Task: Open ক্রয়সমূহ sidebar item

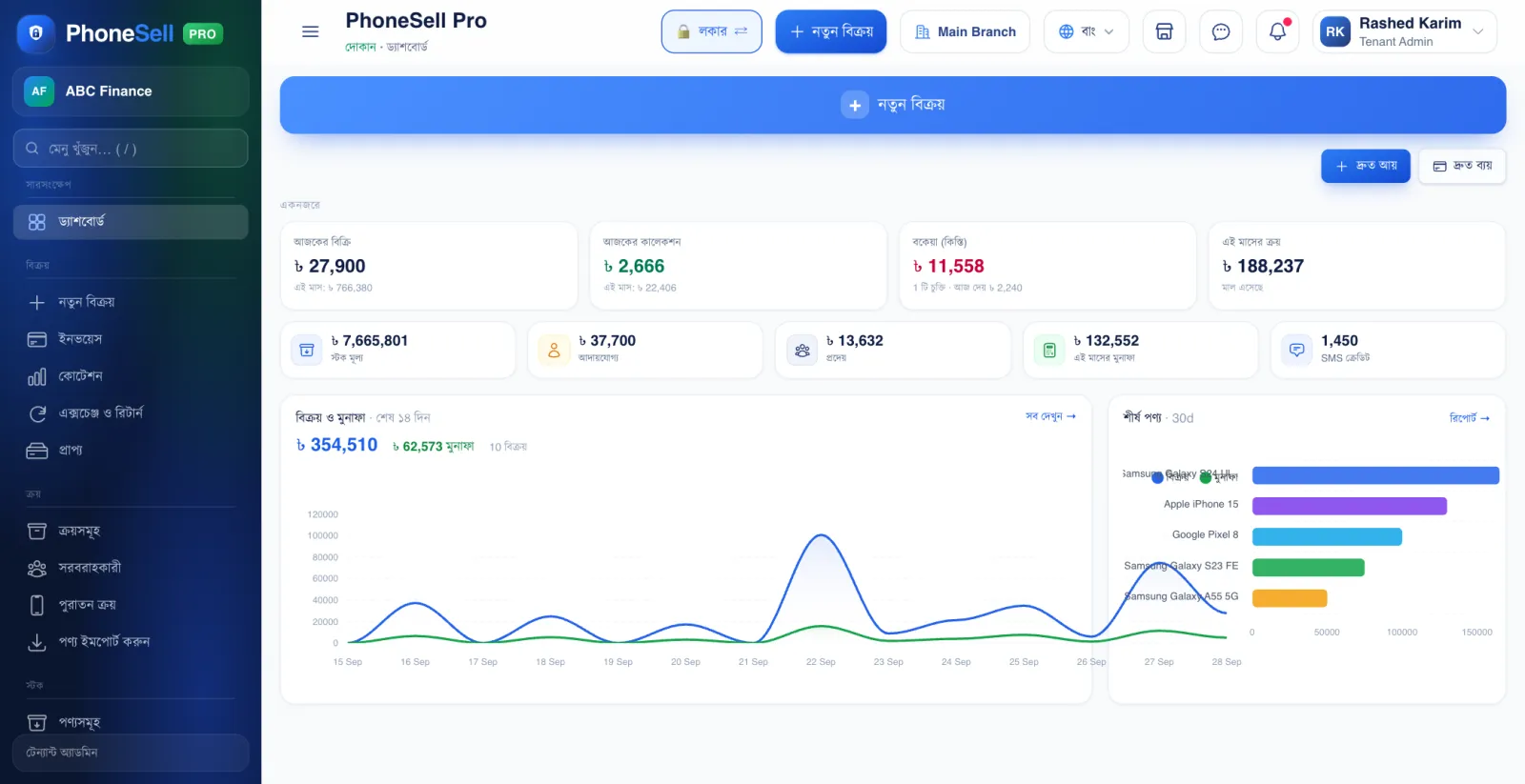Action: [131, 531]
